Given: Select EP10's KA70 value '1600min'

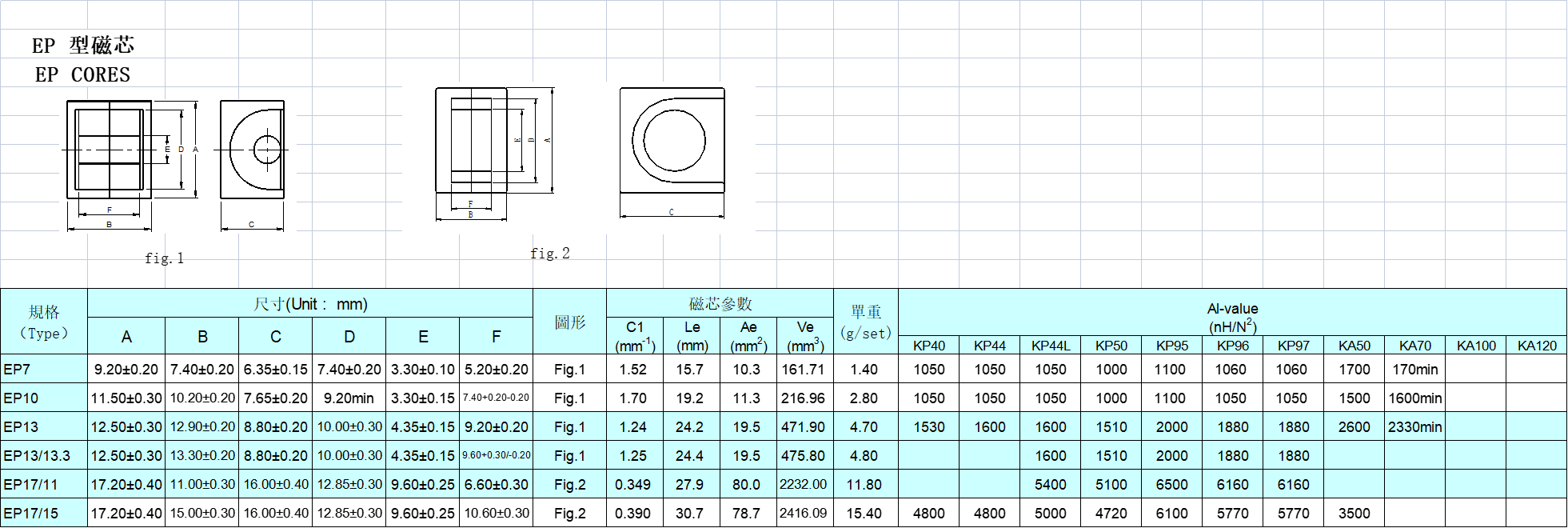Looking at the screenshot, I should coord(1415,398).
